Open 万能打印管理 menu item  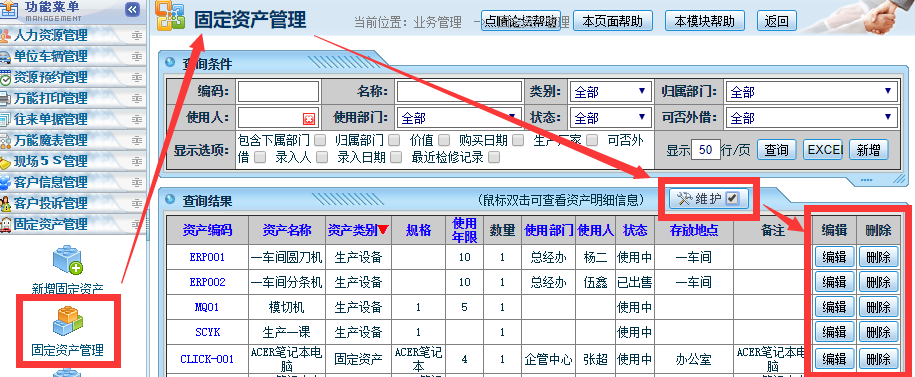[x=51, y=99]
